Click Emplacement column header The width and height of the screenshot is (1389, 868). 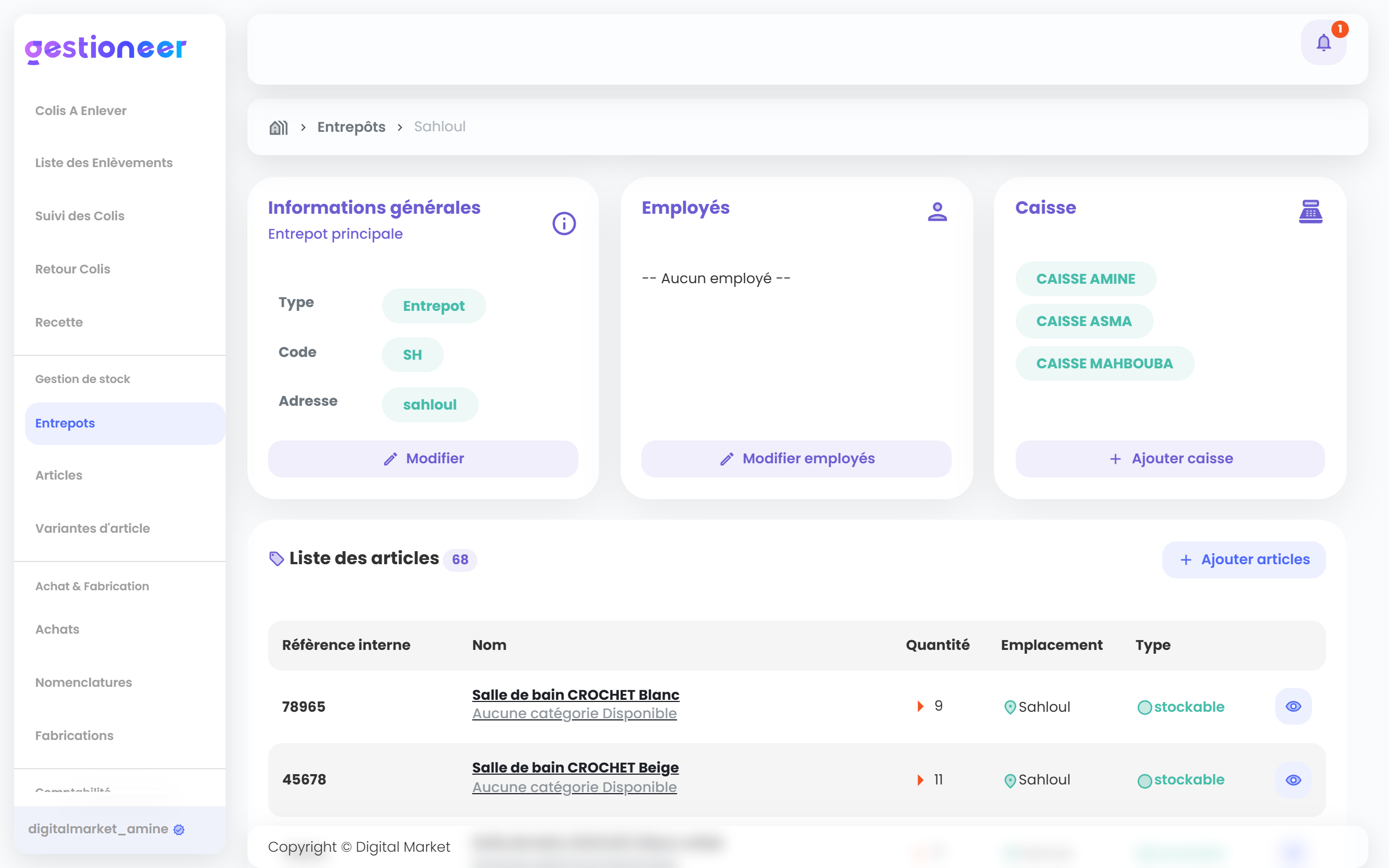[x=1052, y=645]
